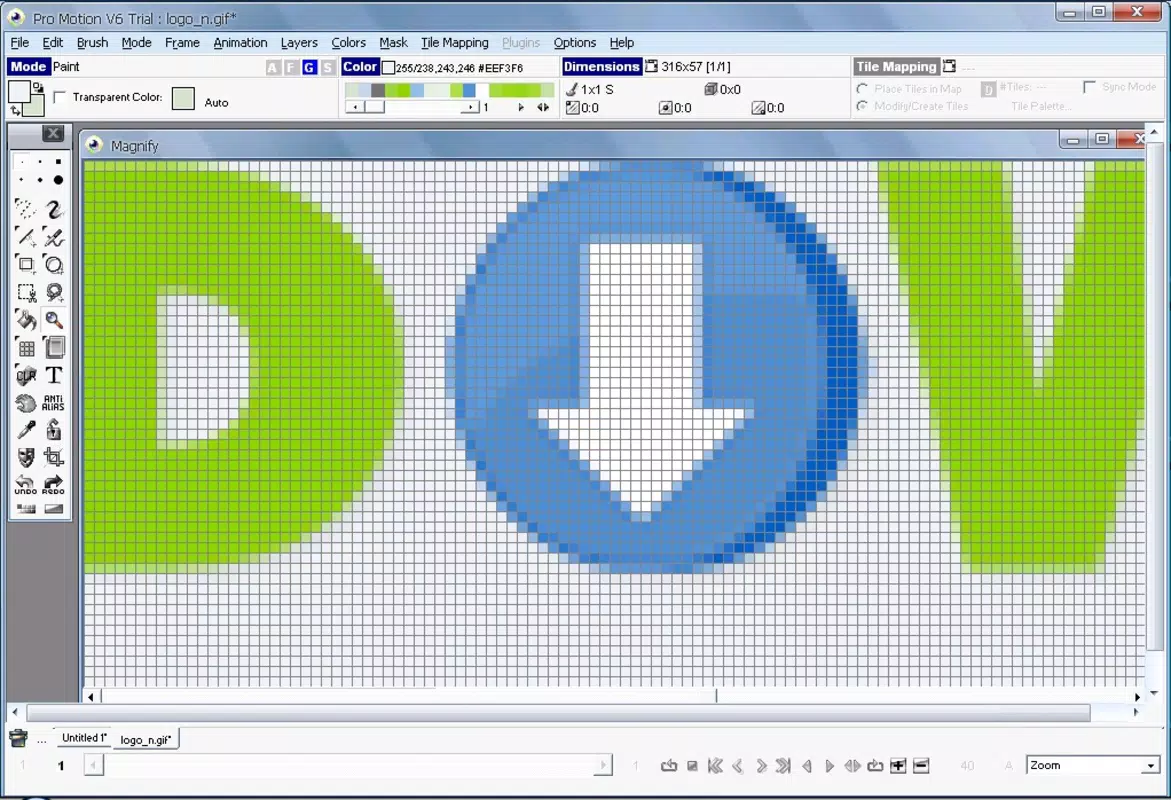Click the CLR clear tool
The width and height of the screenshot is (1171, 800).
click(x=25, y=376)
